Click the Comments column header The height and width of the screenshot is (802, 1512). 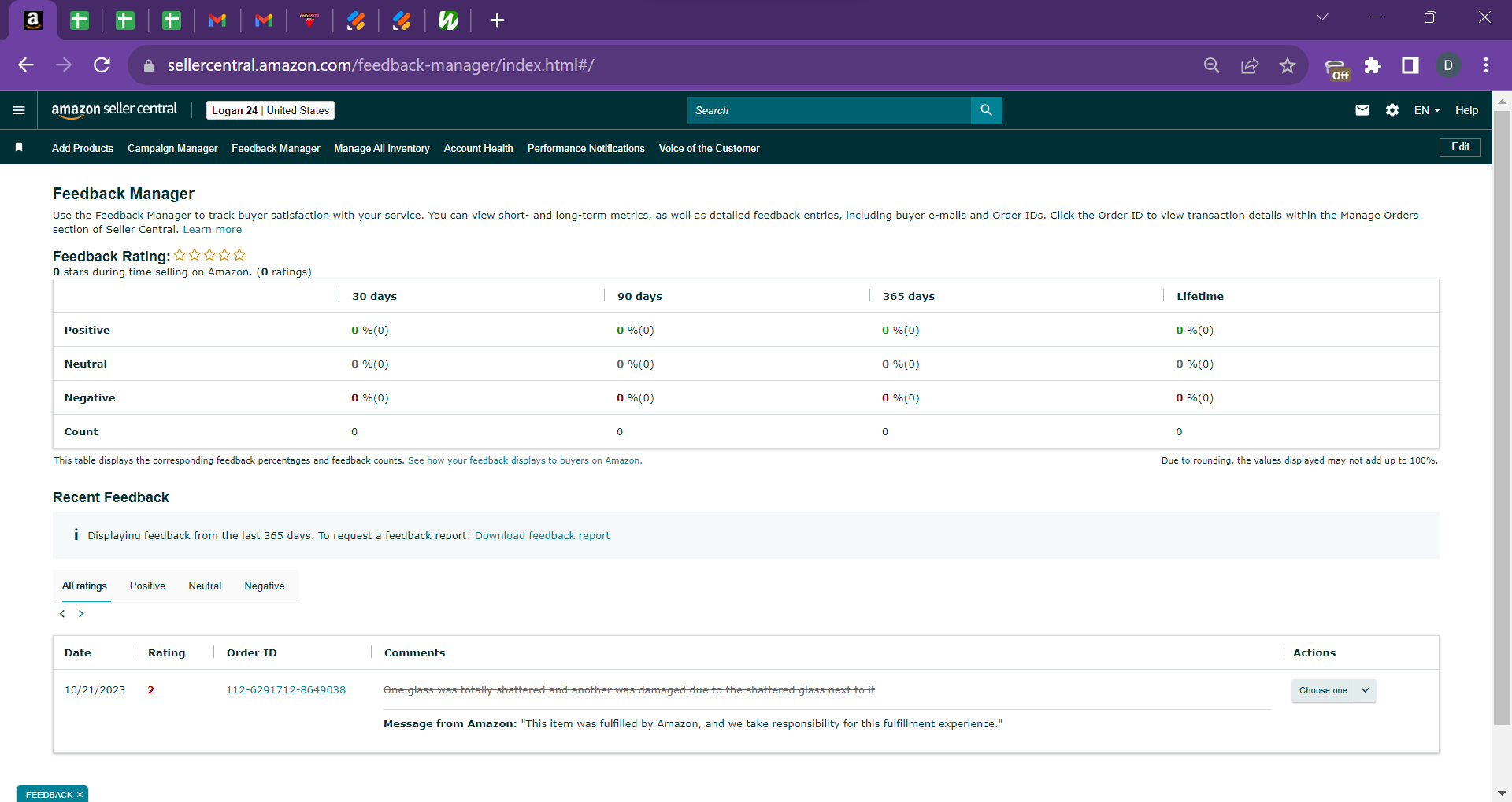point(414,653)
